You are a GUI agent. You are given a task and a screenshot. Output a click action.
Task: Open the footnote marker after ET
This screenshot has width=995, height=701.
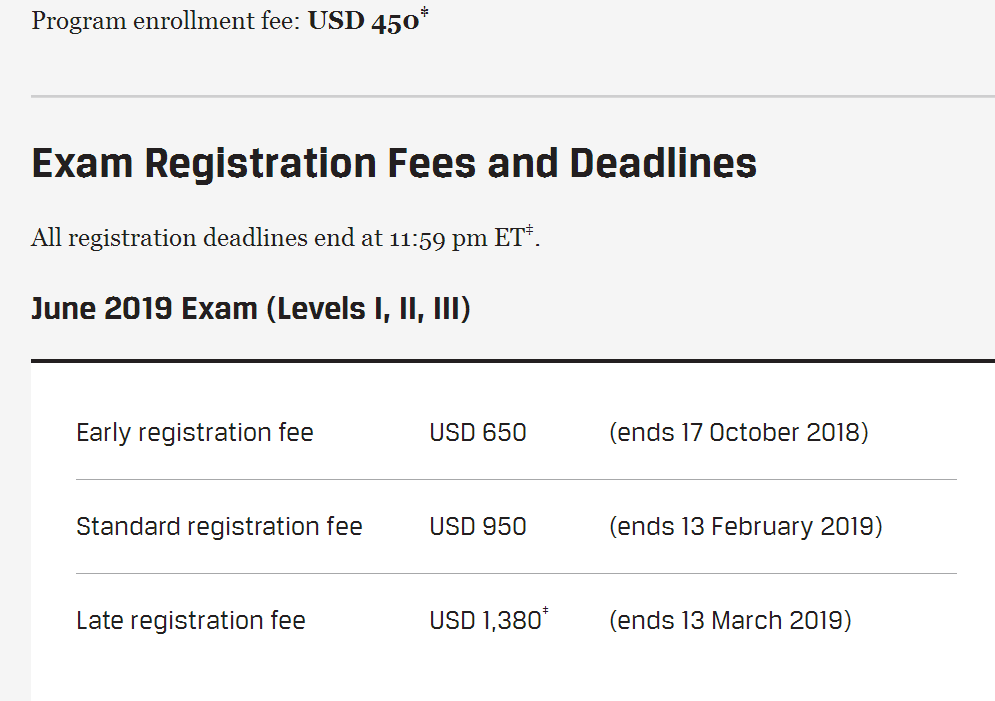click(529, 232)
